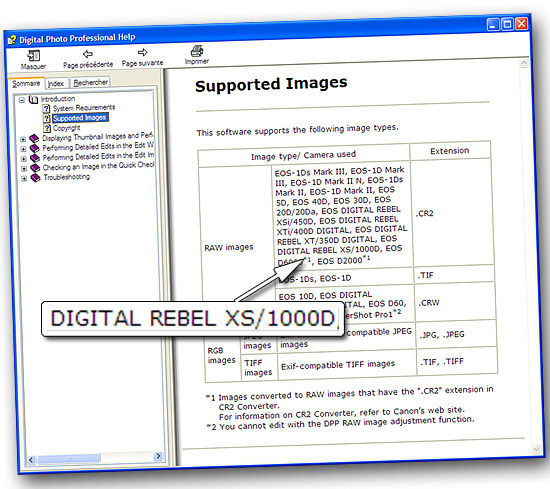Click the purple book icon beside Displaying Thumbnail Images
The height and width of the screenshot is (489, 550).
(x=34, y=139)
